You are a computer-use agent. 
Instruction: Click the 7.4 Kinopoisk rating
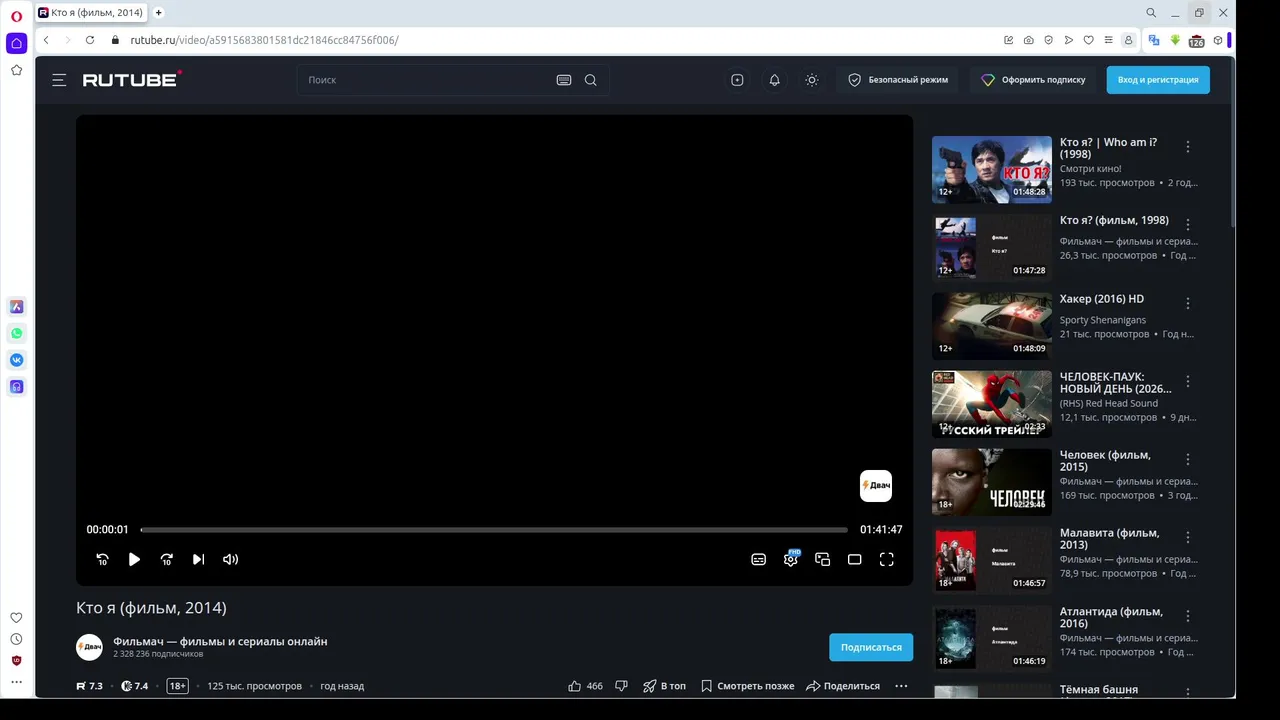pos(134,686)
